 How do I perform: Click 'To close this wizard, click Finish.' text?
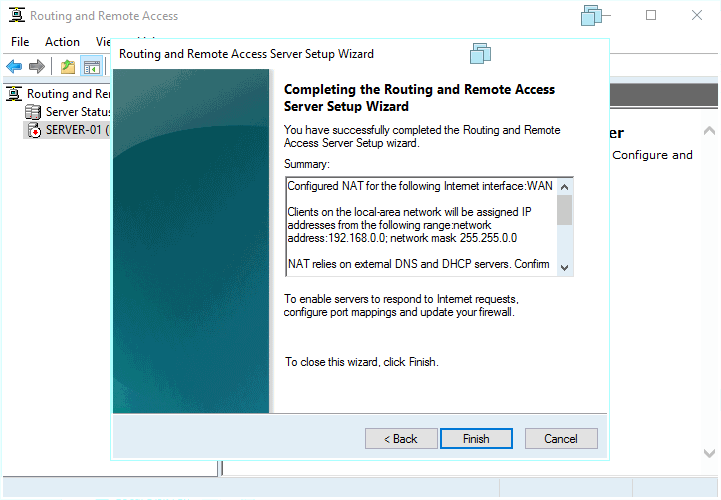coord(361,362)
